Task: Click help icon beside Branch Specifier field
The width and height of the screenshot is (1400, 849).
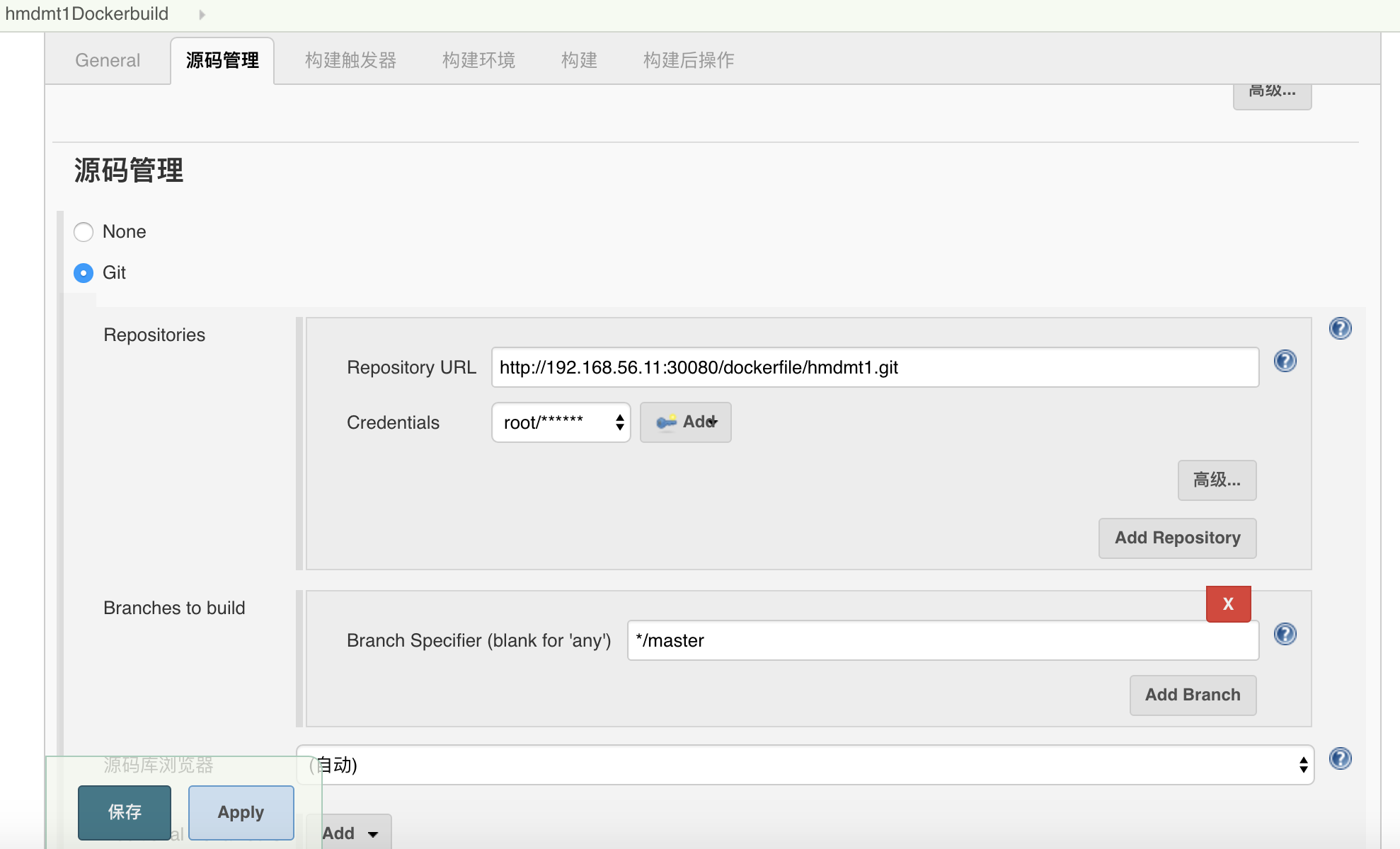Action: [x=1285, y=634]
